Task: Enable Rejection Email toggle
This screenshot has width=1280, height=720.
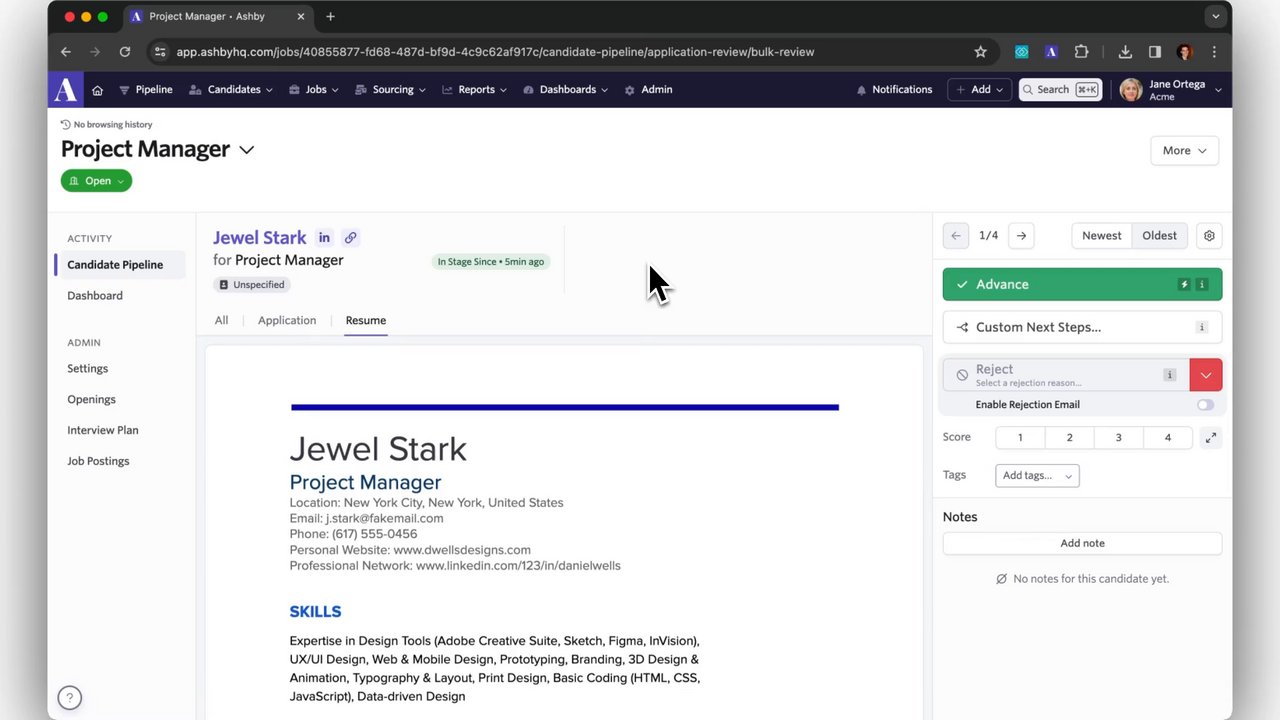Action: (1205, 405)
